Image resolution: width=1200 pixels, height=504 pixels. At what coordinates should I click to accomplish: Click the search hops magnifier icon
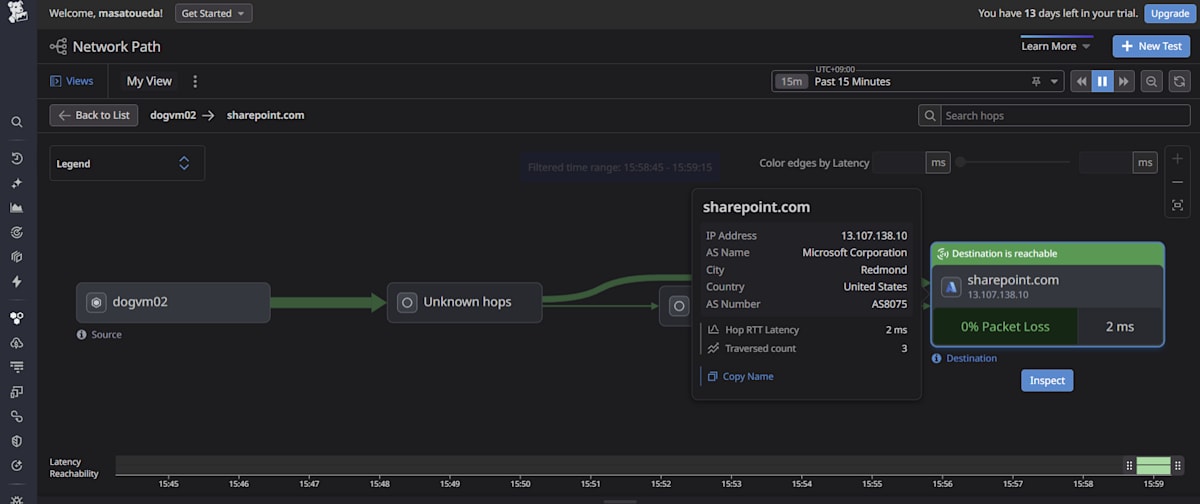[x=931, y=116]
